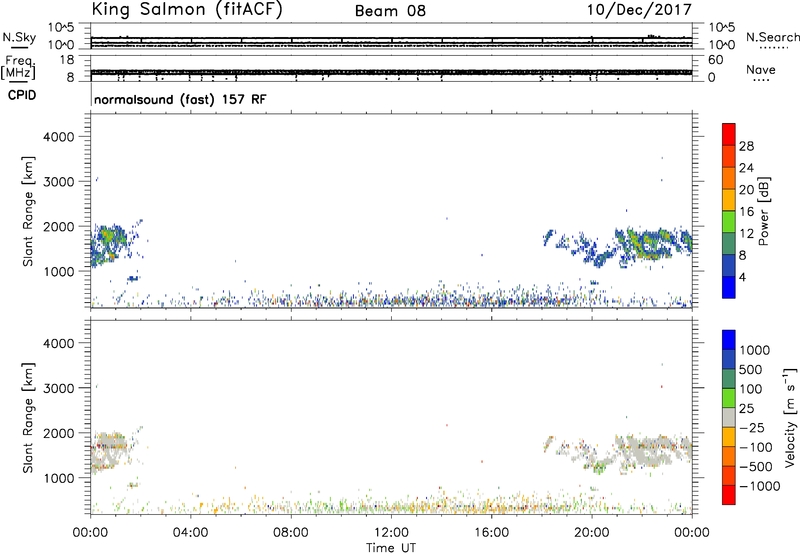Click the blue top segment of Velocity colorbar
This screenshot has height=554, width=800.
pyautogui.click(x=729, y=340)
